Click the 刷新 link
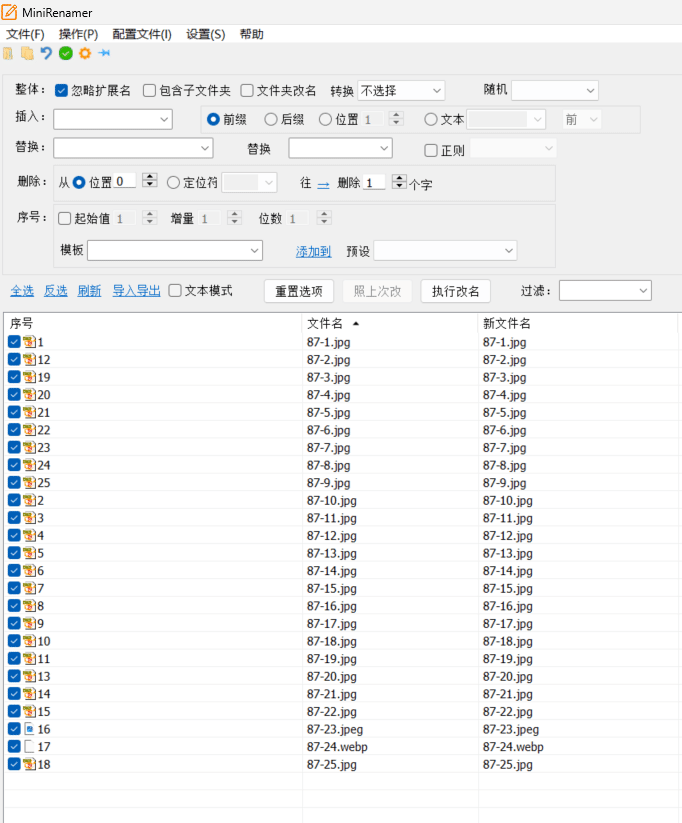 (x=89, y=291)
